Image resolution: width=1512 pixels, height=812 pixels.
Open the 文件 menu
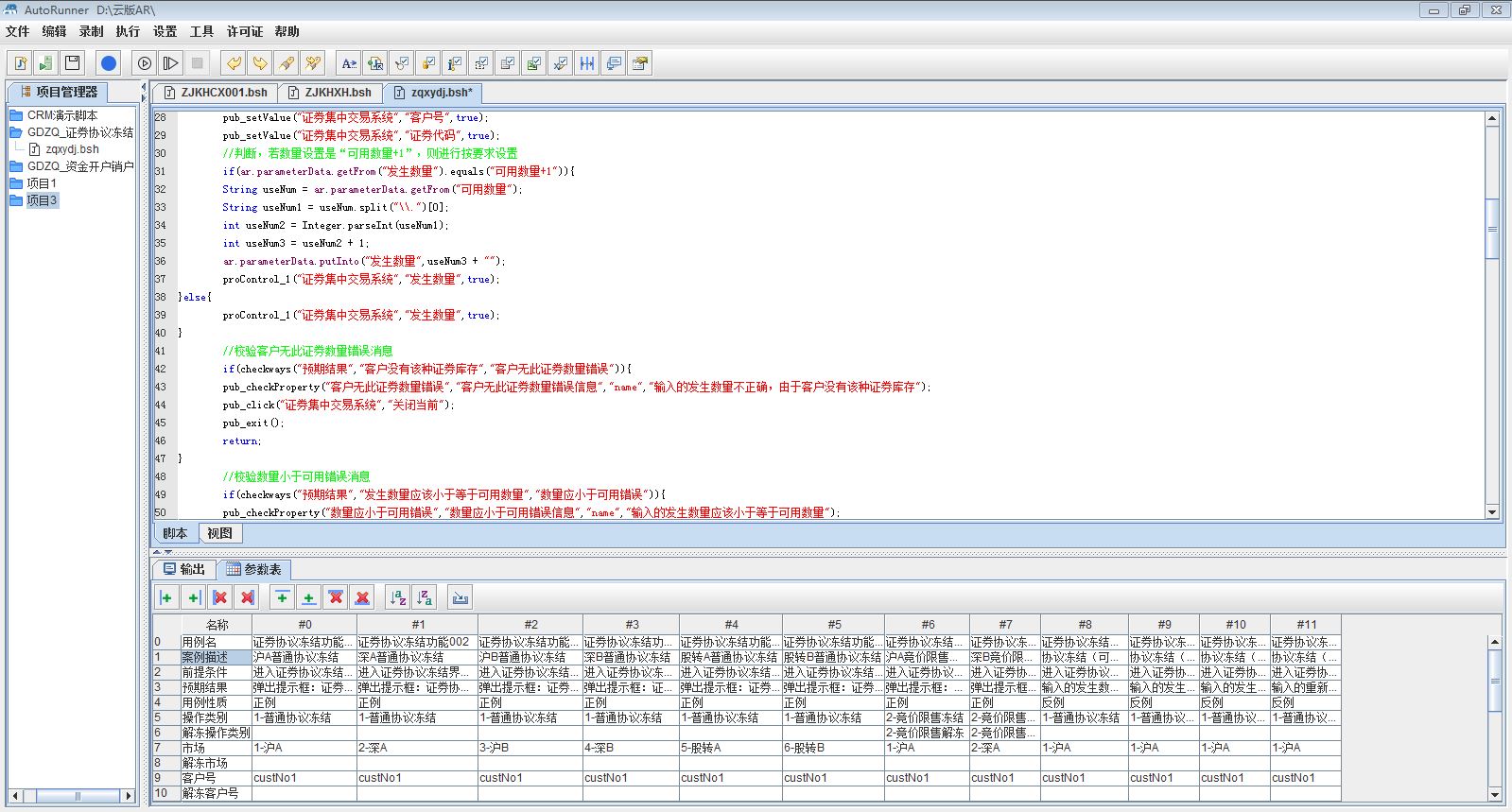(x=17, y=31)
